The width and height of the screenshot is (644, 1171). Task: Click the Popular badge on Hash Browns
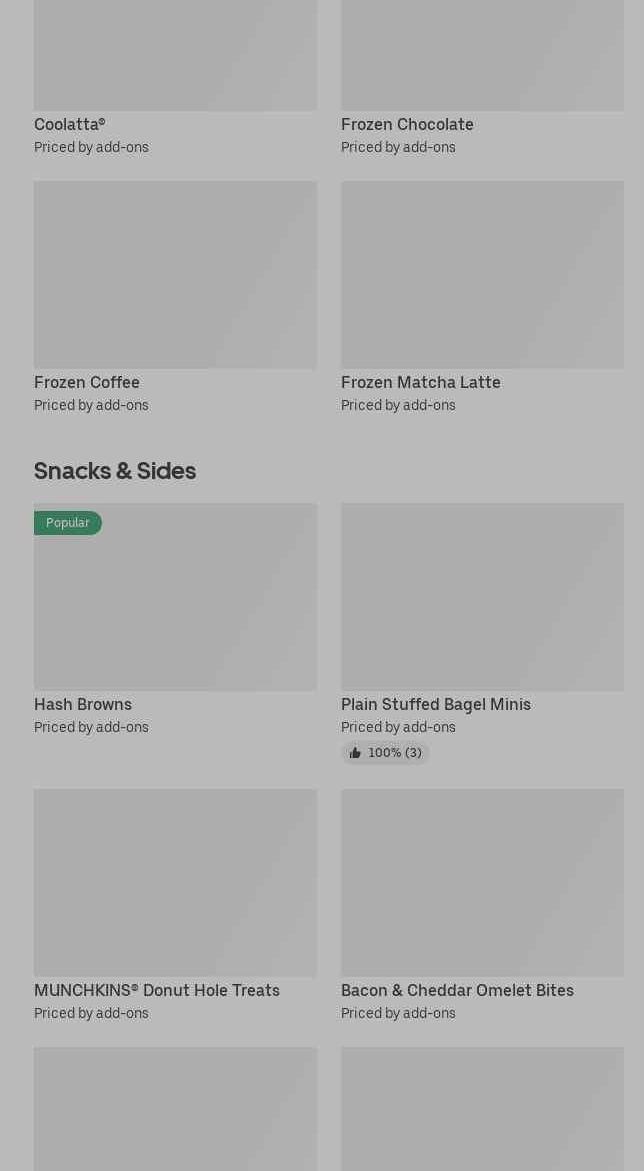click(x=68, y=523)
